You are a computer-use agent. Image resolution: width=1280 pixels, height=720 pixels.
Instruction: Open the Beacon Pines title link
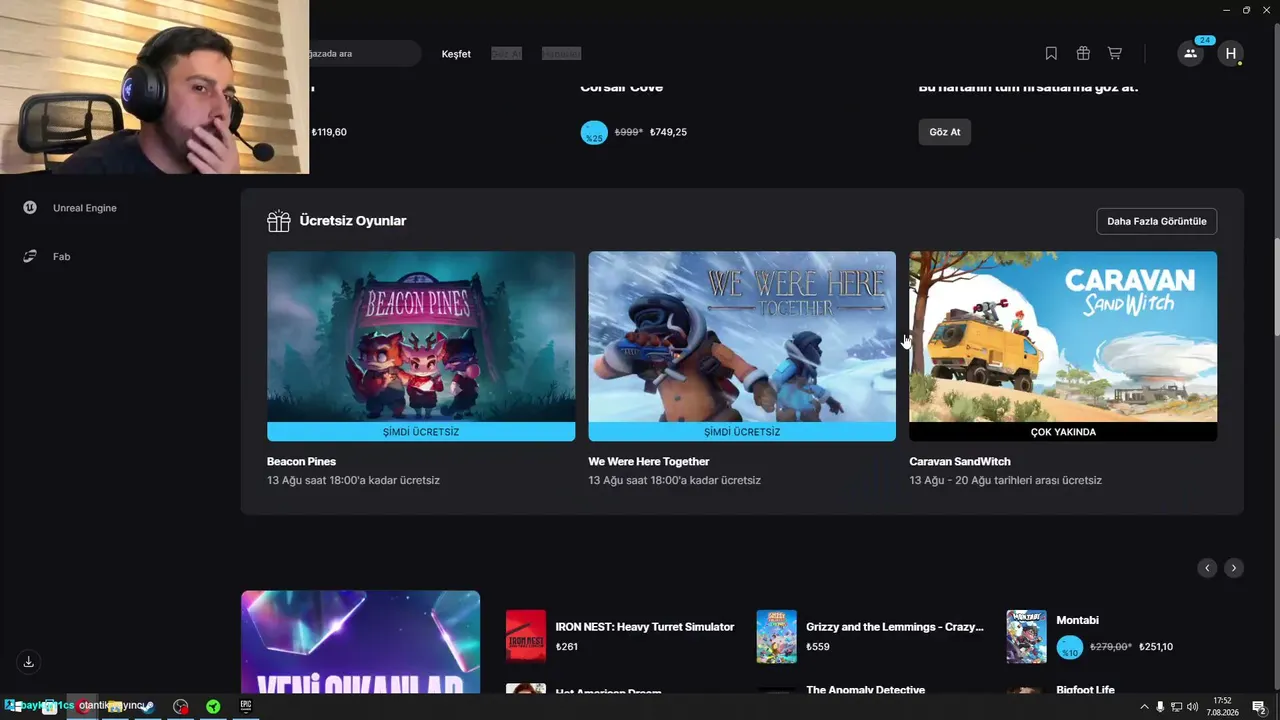(x=301, y=462)
